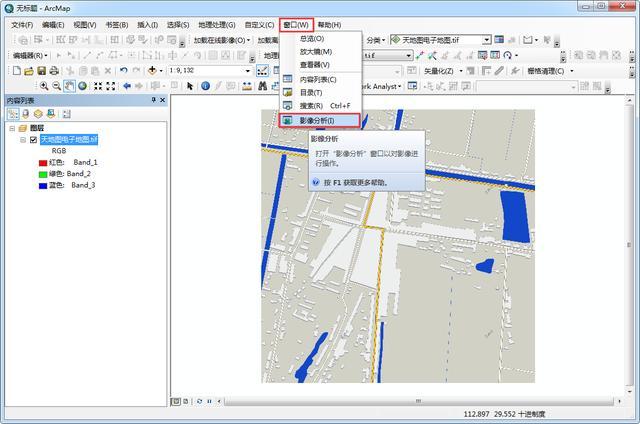The height and width of the screenshot is (424, 640).
Task: Select the RGB label in contents list
Action: pyautogui.click(x=59, y=151)
